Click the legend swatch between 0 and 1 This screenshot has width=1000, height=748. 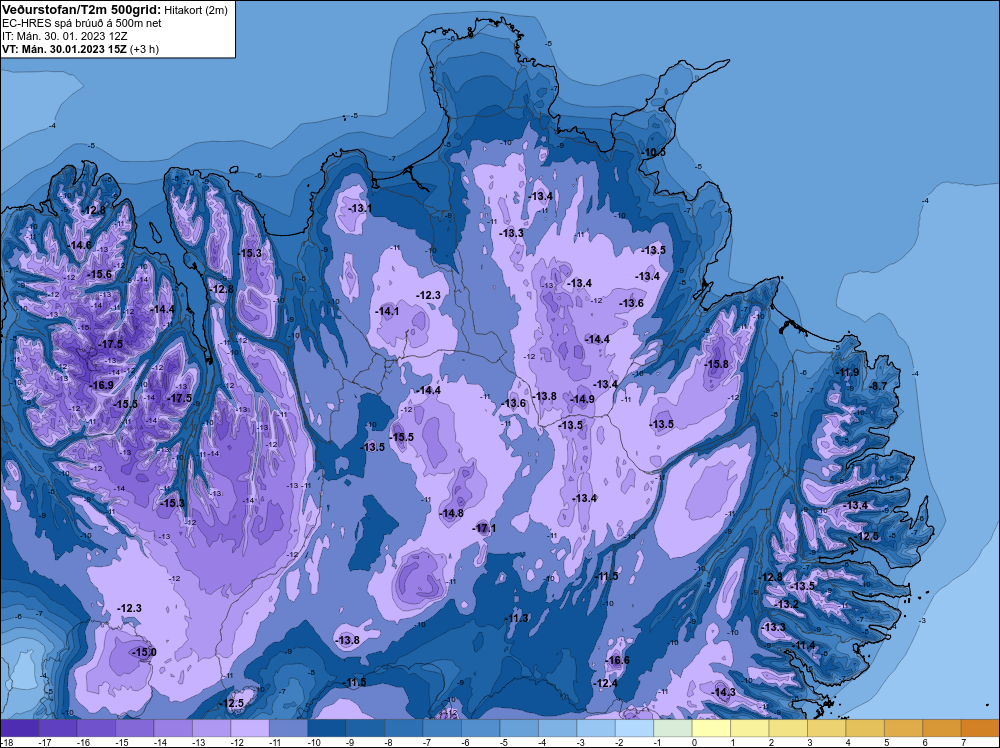click(x=711, y=728)
